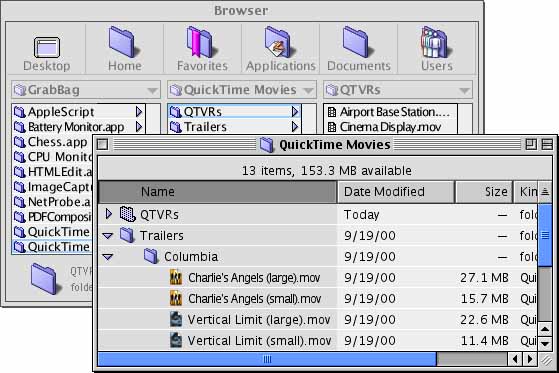This screenshot has width=559, height=373.
Task: Open the Documents icon in Browser toolbar
Action: (359, 49)
